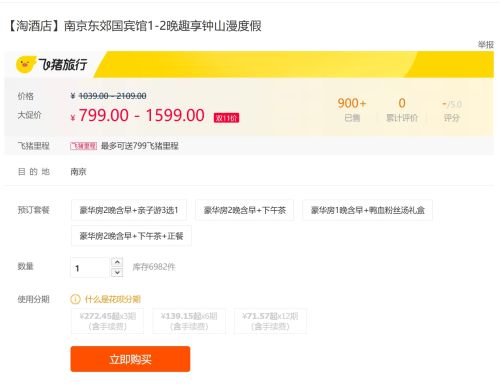Click the Fliggy pig logo icon
Viewport: 500px width, 391px height.
tap(25, 64)
